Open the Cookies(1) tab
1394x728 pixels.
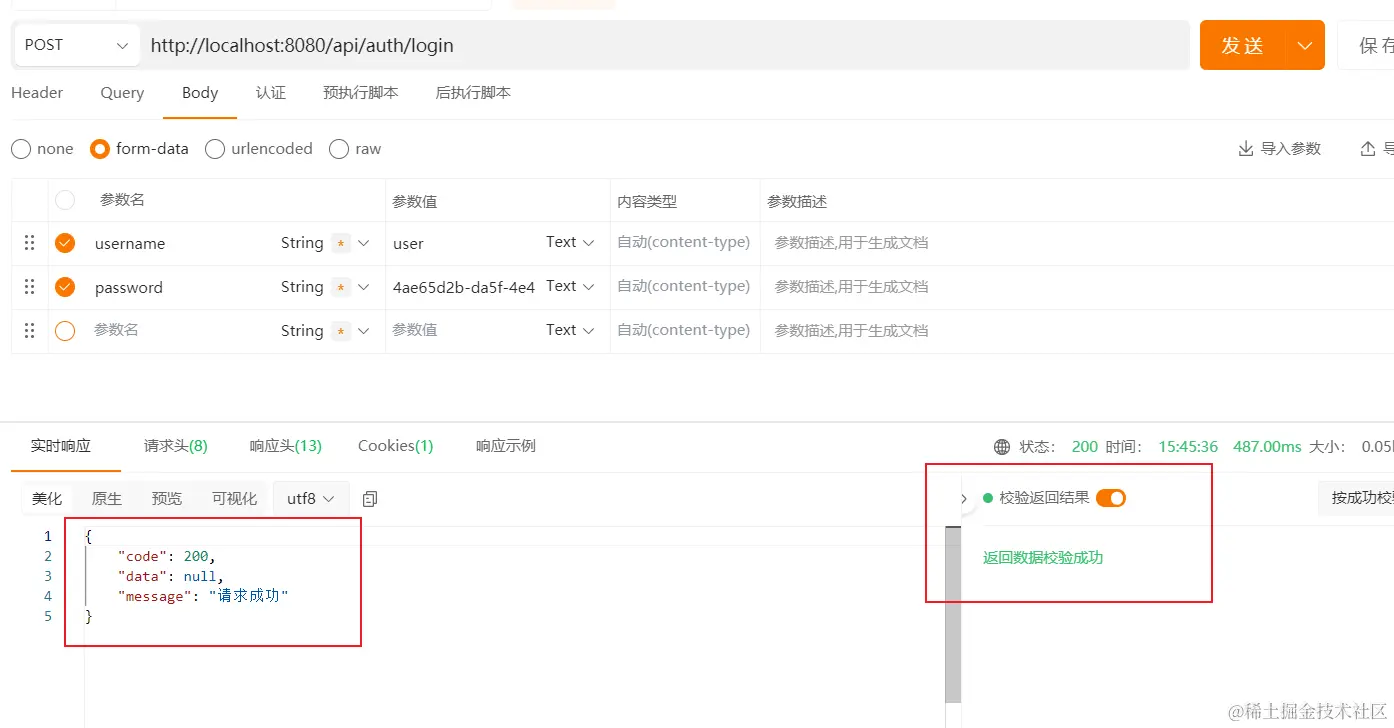(396, 446)
